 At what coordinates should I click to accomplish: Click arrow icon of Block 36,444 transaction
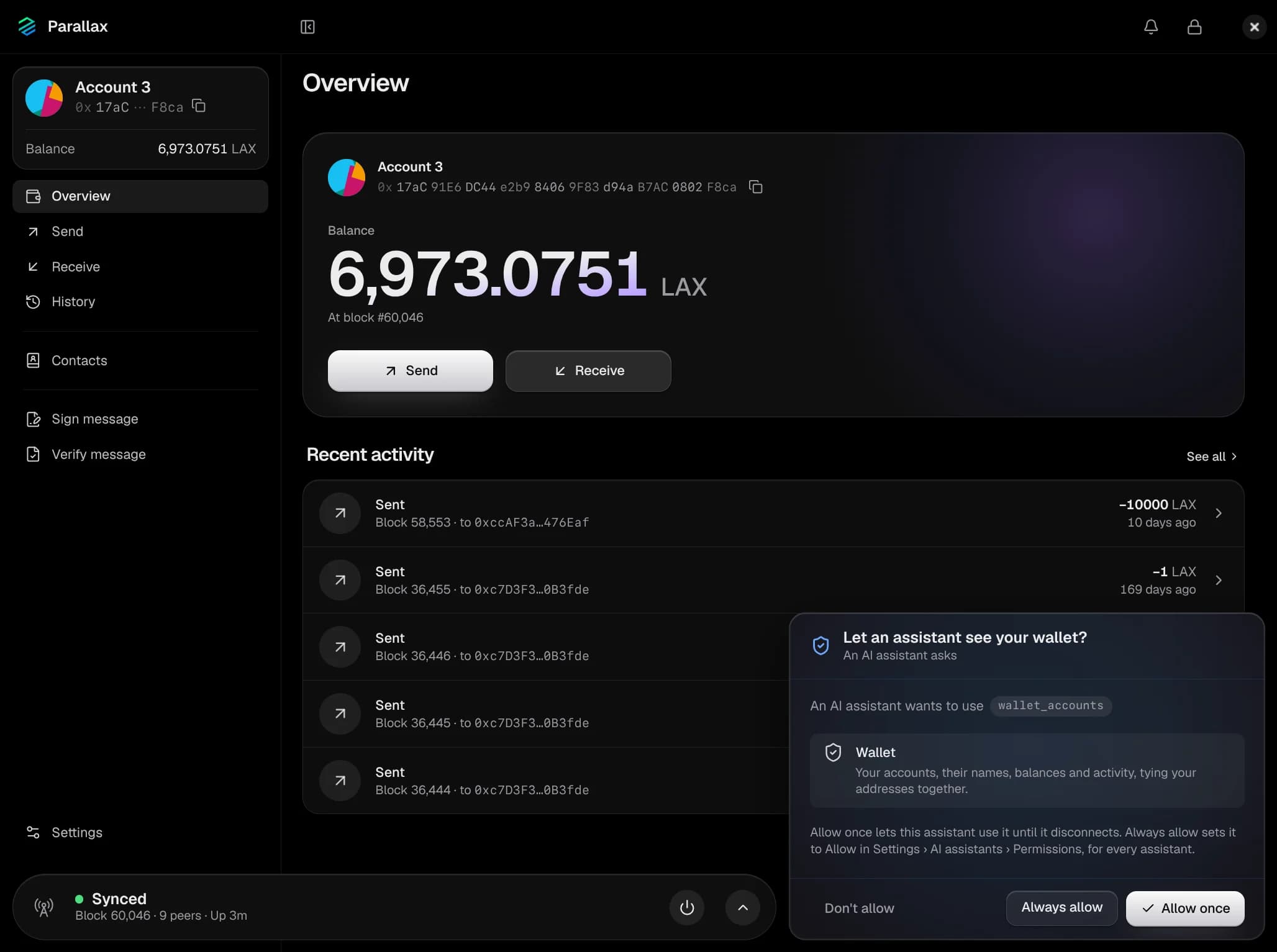point(340,781)
